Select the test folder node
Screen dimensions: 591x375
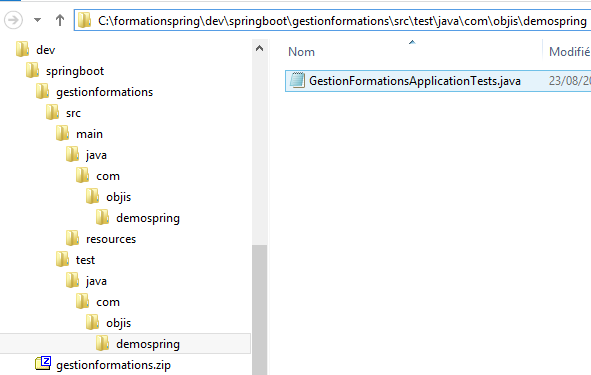point(85,260)
